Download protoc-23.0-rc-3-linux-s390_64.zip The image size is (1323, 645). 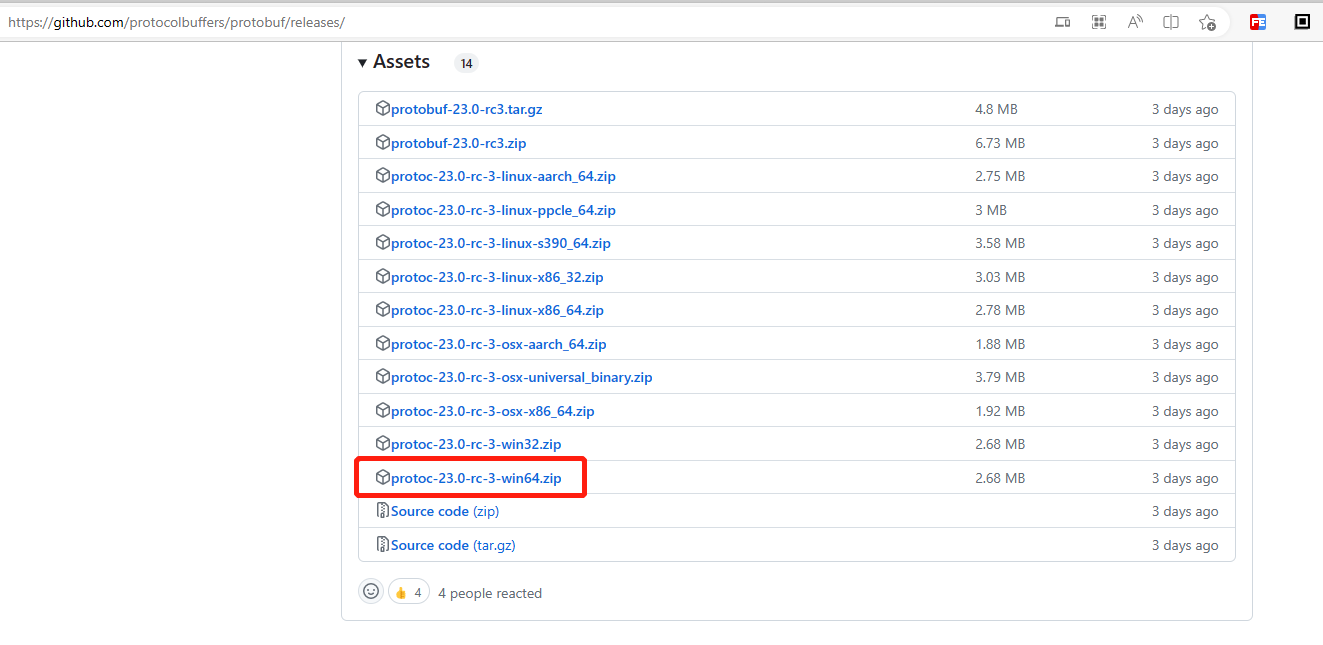coord(501,244)
